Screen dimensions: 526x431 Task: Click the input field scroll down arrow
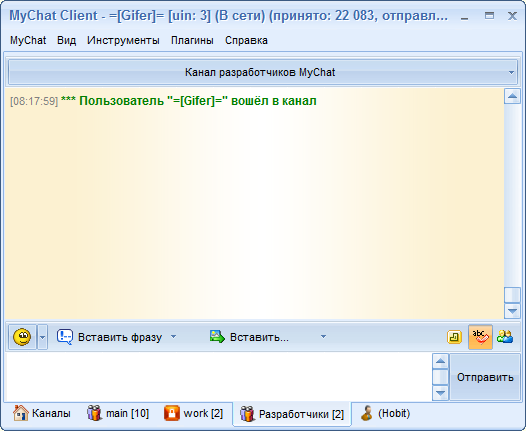point(440,393)
